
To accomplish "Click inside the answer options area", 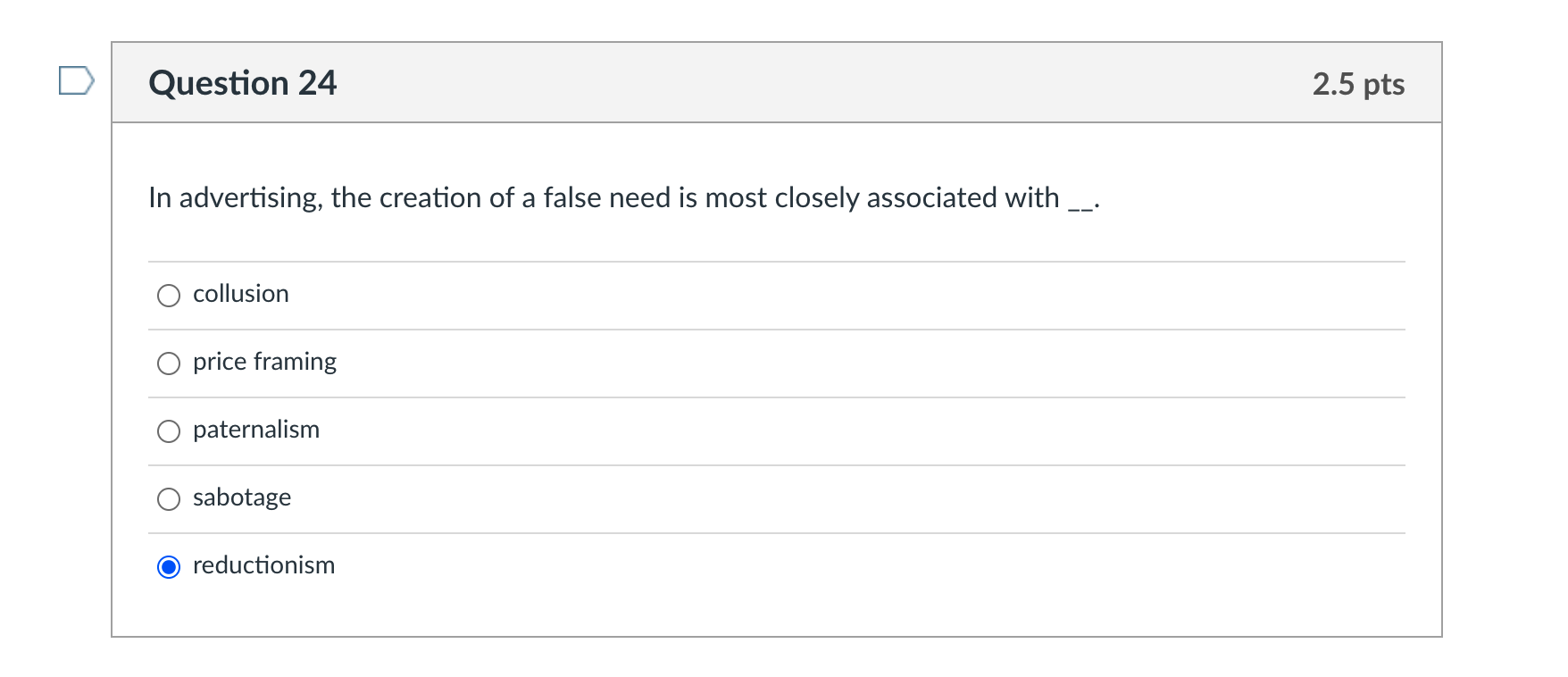I will point(777,429).
